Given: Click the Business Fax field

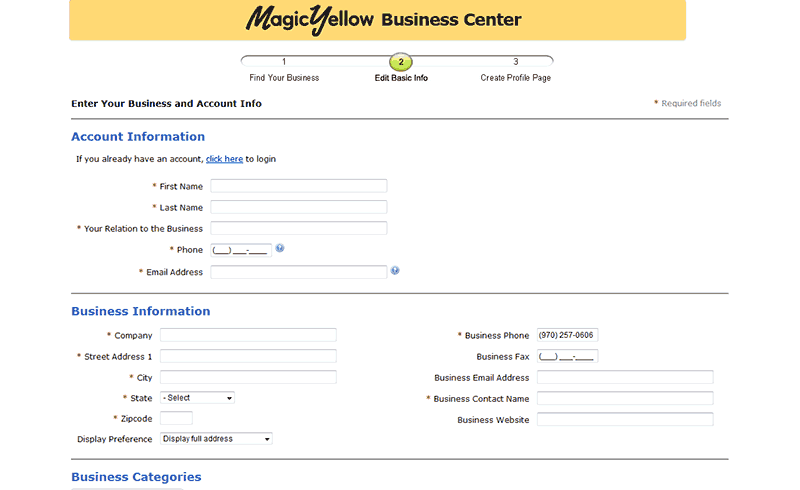Looking at the screenshot, I should tap(567, 356).
